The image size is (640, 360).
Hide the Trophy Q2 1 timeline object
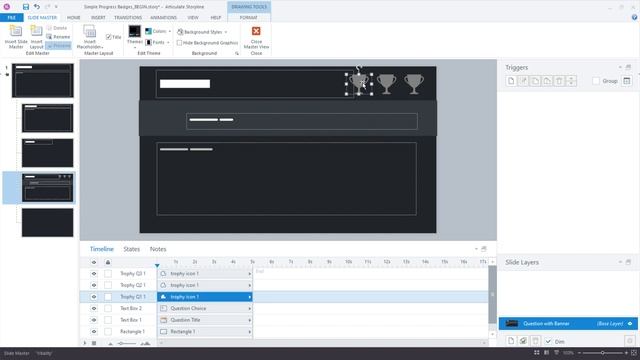click(x=94, y=285)
